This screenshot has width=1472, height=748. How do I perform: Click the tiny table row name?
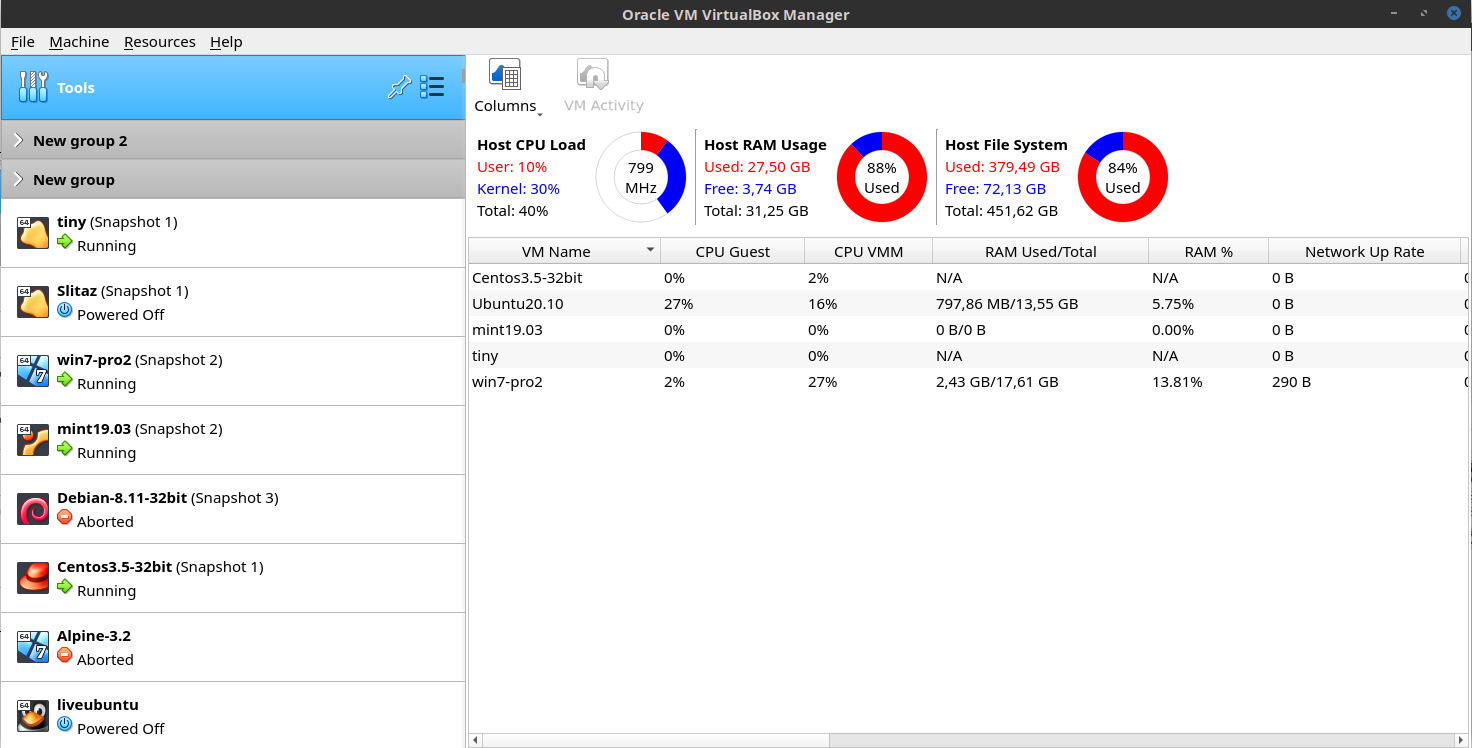[x=485, y=356]
